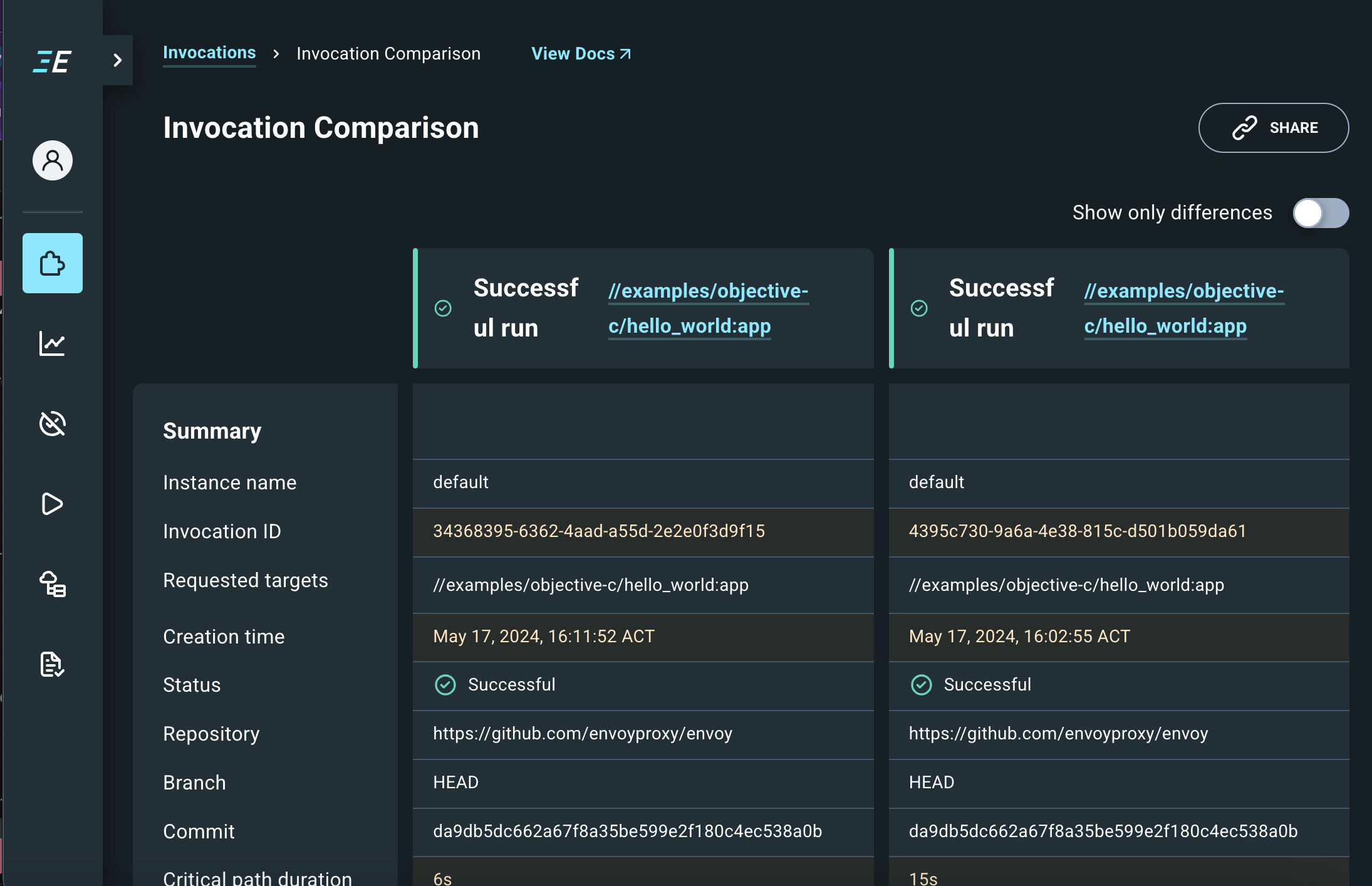Click the playback/run icon
1372x886 pixels.
pos(52,503)
